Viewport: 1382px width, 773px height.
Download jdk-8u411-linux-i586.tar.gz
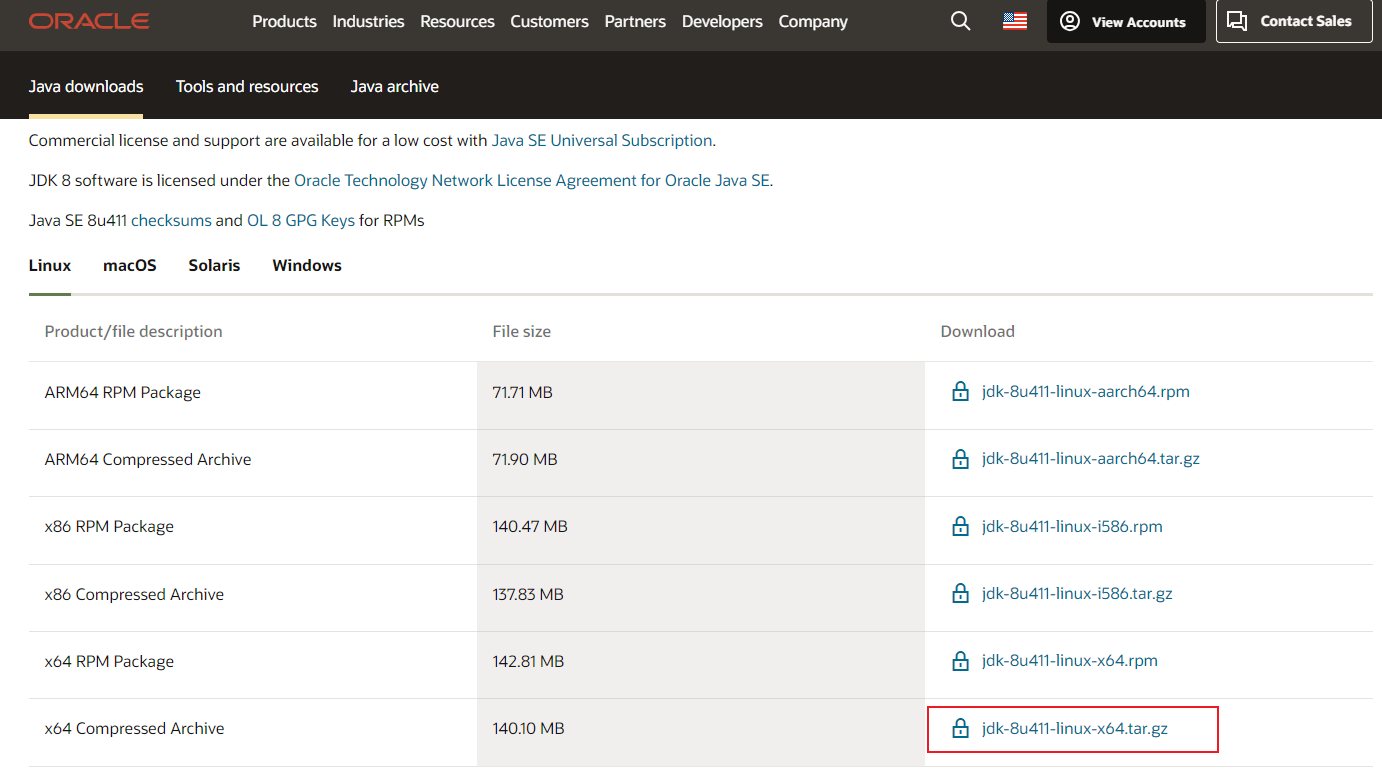tap(1077, 593)
